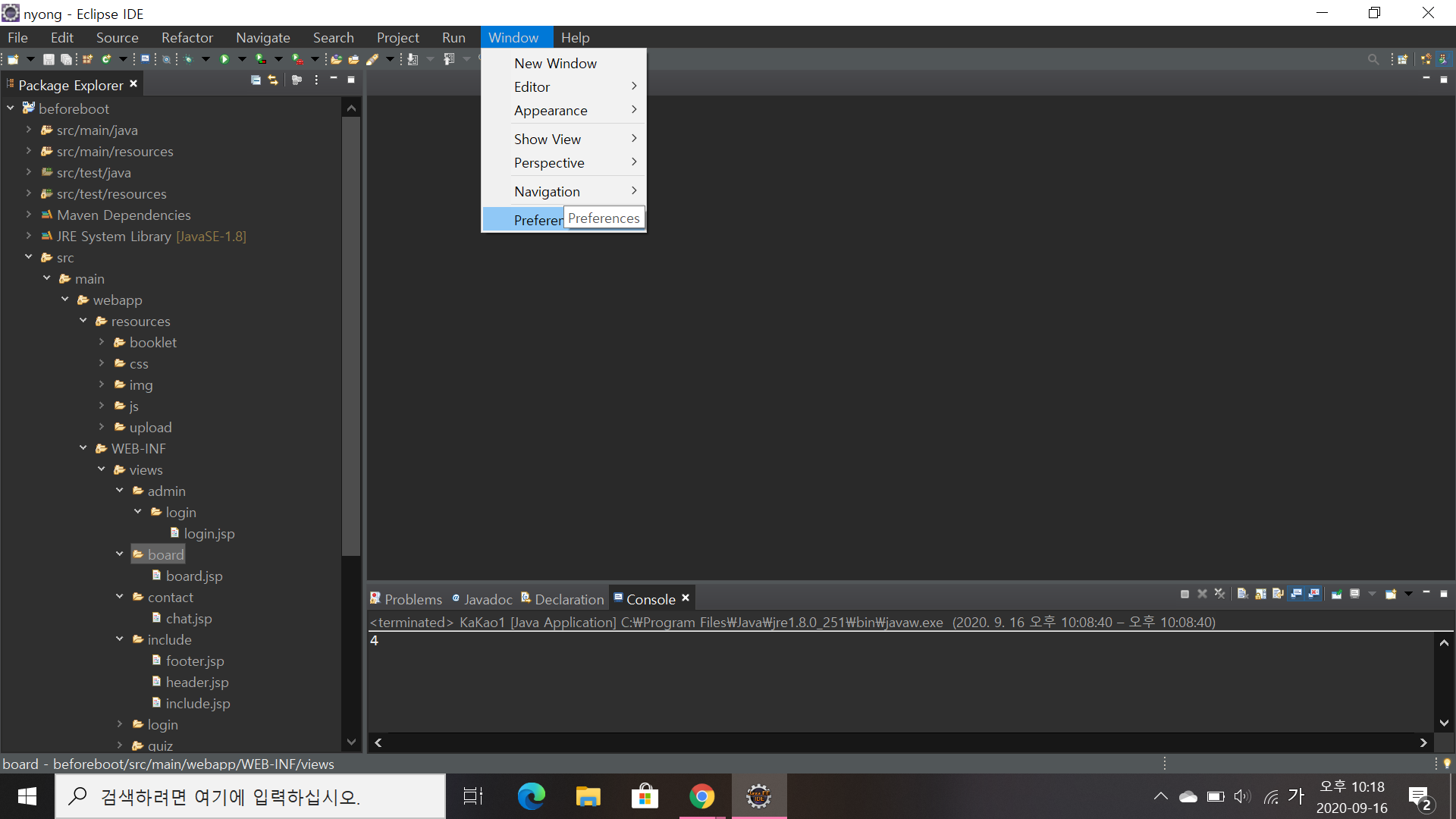Toggle Link with Editor in Package Explorer

pos(273,80)
